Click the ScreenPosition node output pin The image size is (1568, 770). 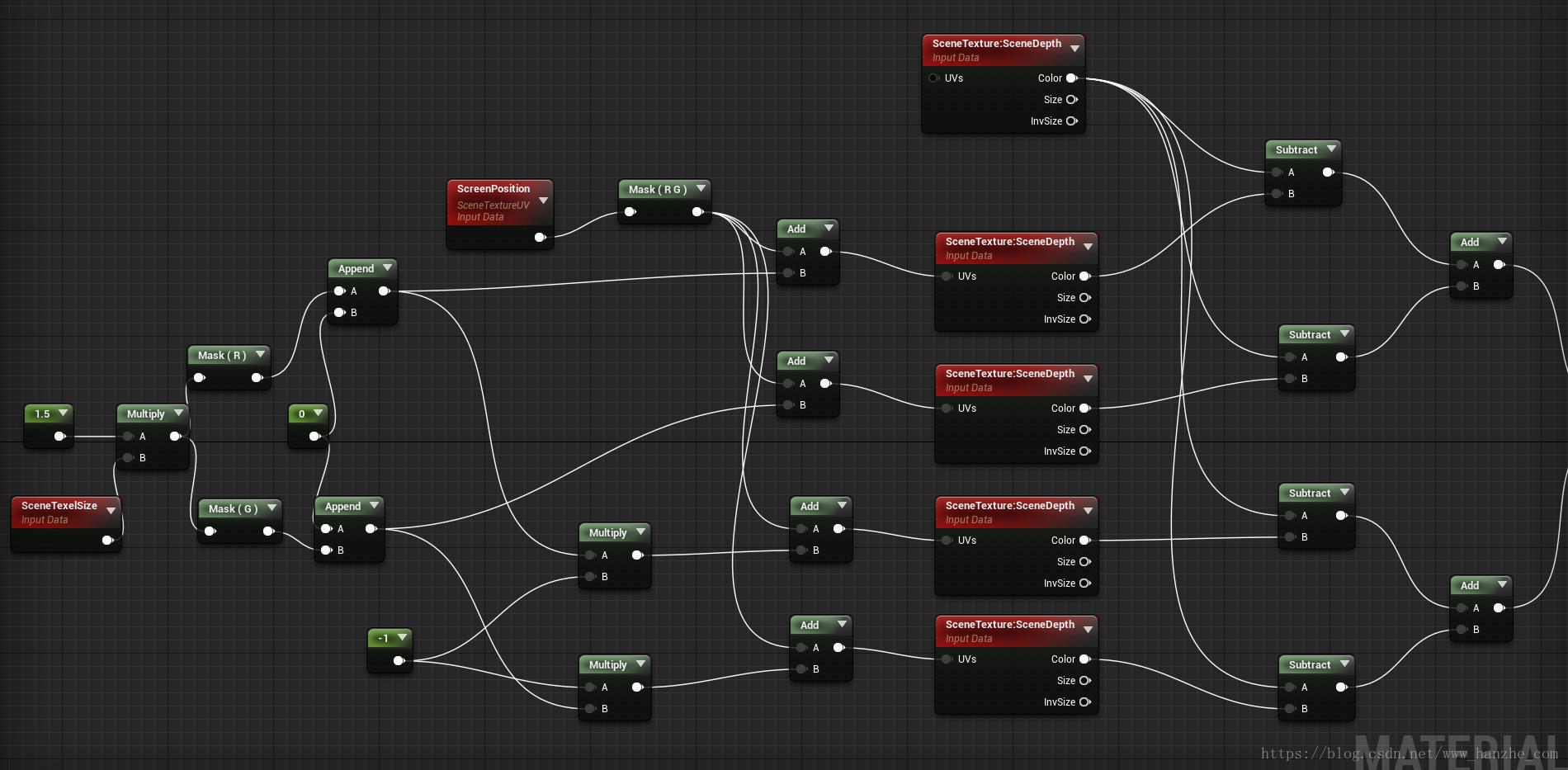[x=540, y=238]
